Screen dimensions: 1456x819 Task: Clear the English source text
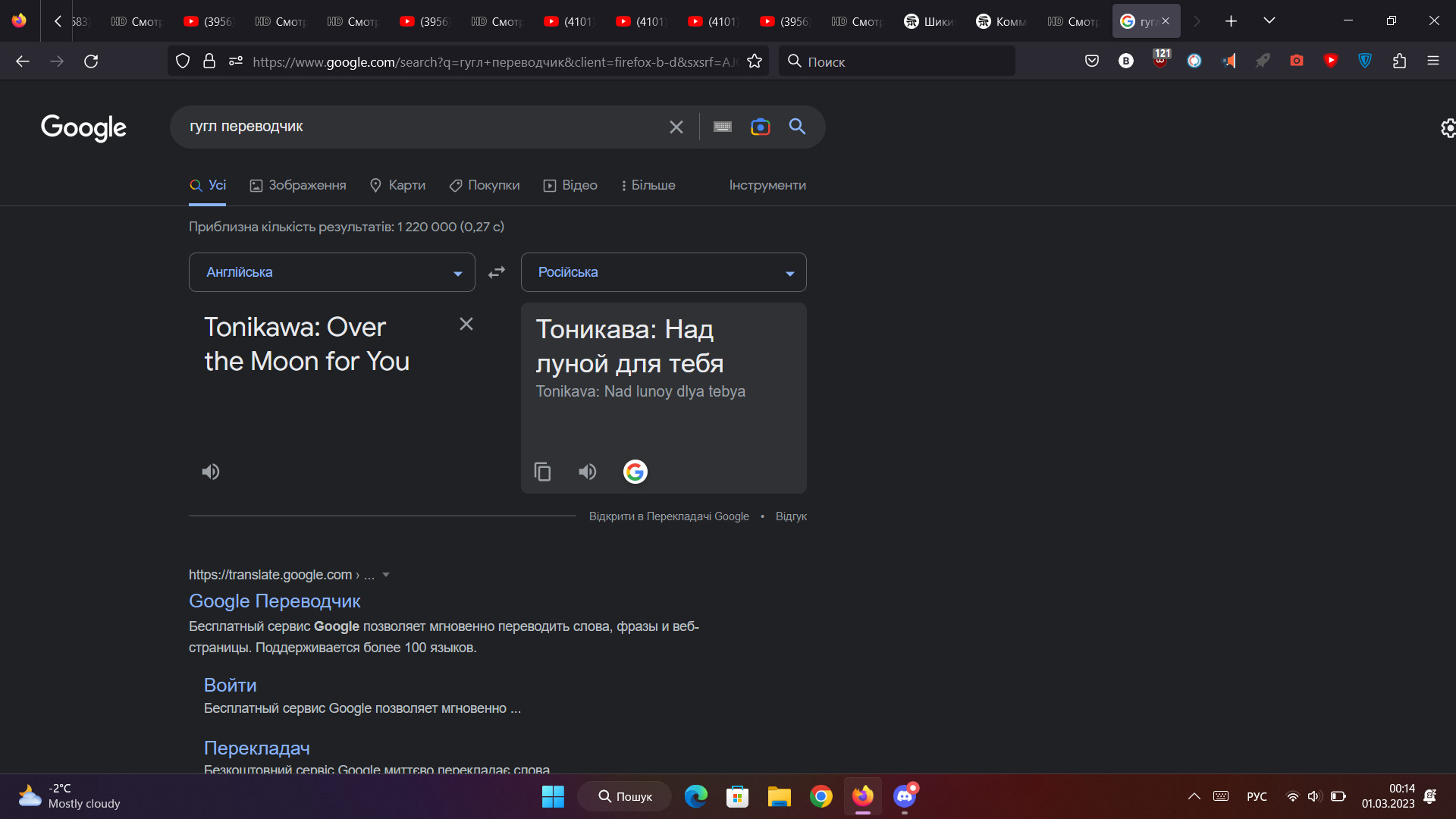(466, 324)
